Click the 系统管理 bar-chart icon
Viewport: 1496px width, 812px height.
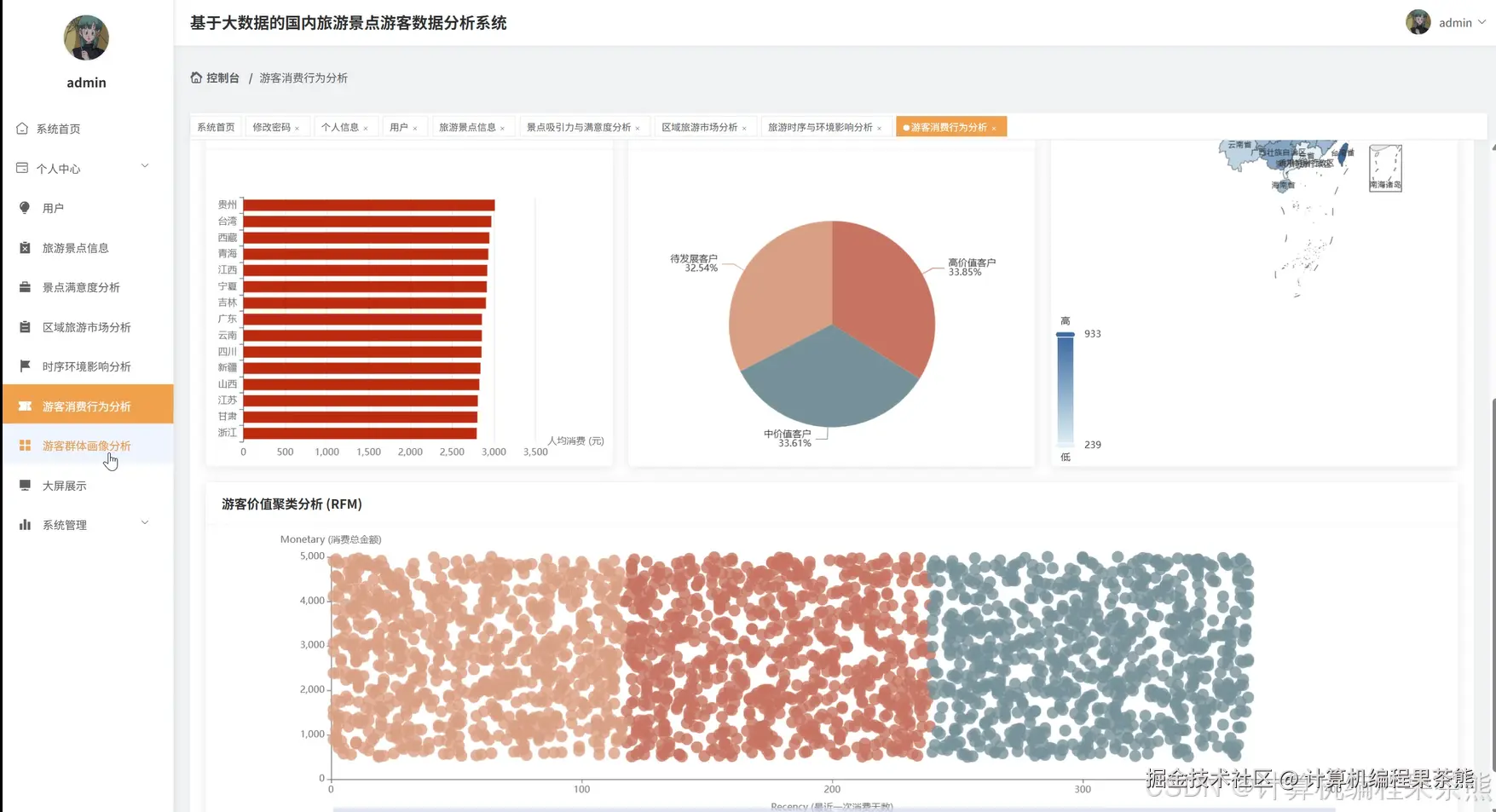[25, 525]
